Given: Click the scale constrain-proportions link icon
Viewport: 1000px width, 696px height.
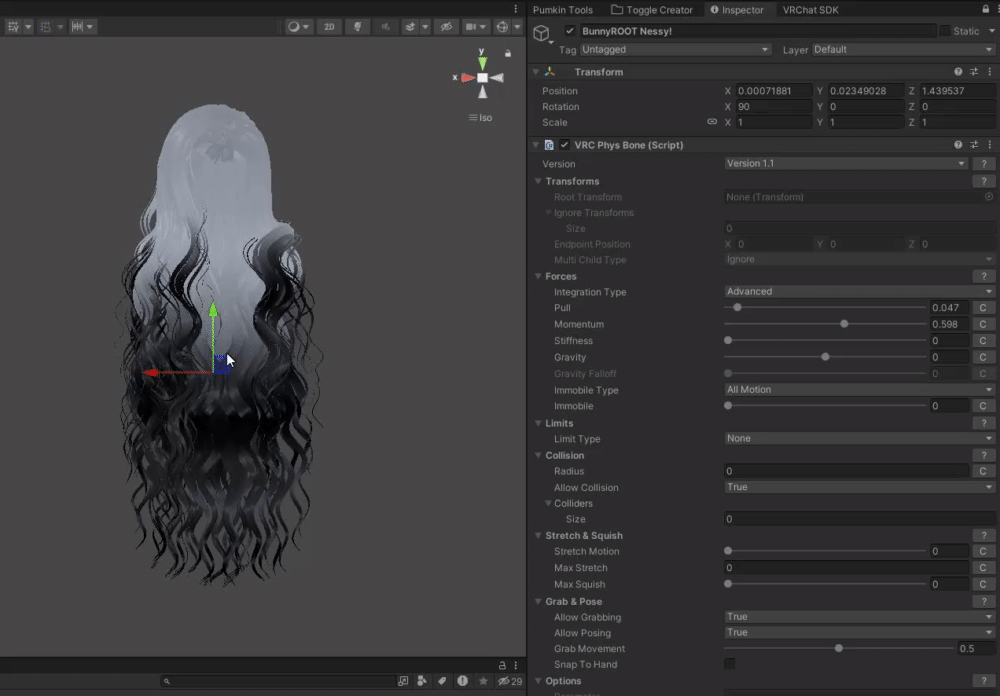Looking at the screenshot, I should pyautogui.click(x=712, y=122).
